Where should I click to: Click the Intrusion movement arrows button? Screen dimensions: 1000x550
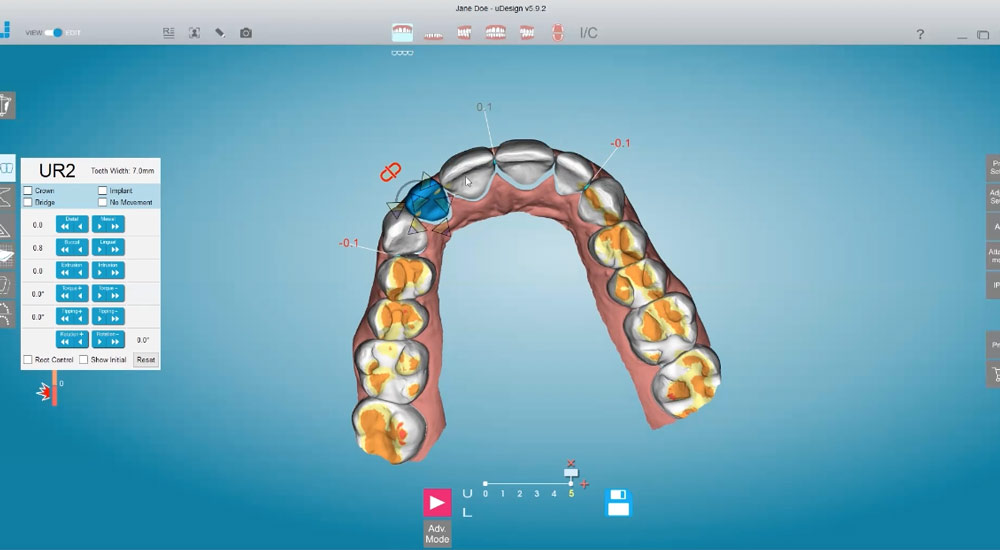click(108, 270)
